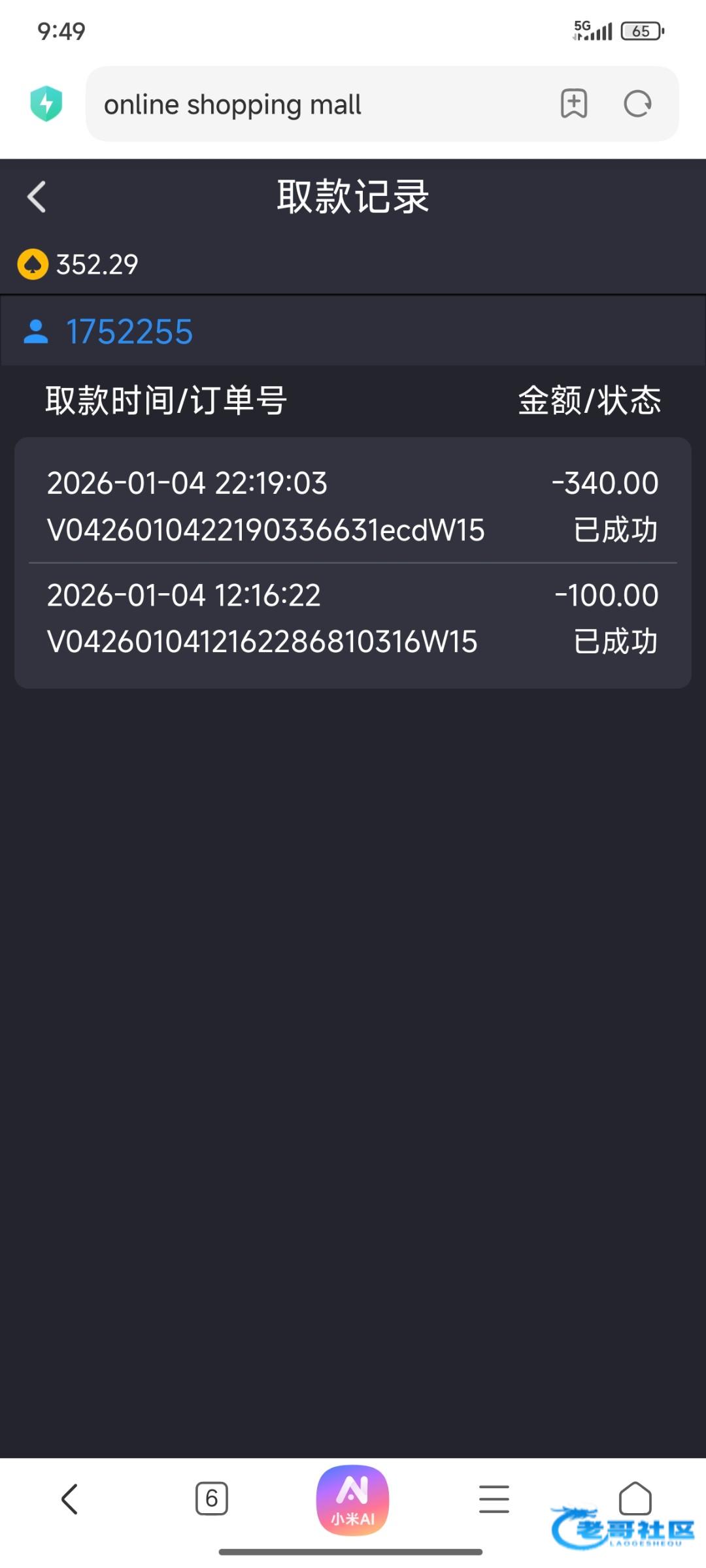
Task: Tap the green shield security icon
Action: pyautogui.click(x=46, y=104)
